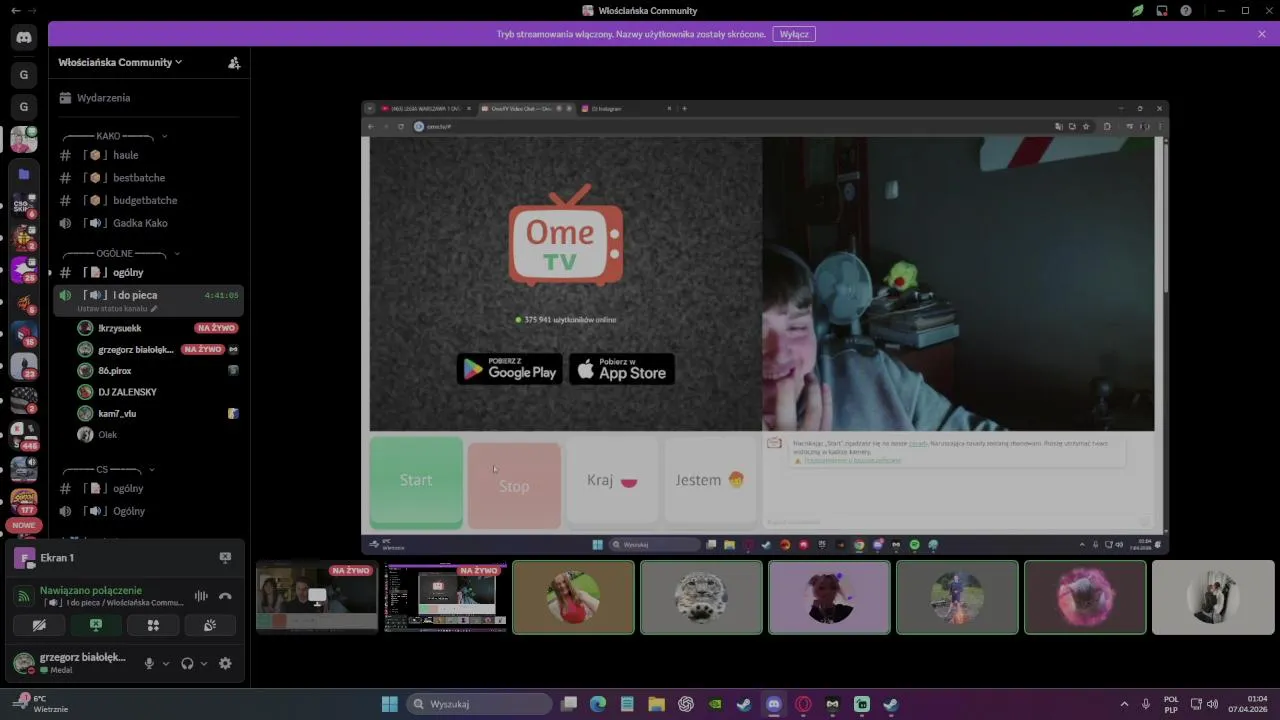Open the Kraj country selector in OmeTV
Viewport: 1280px width, 720px height.
tap(612, 480)
